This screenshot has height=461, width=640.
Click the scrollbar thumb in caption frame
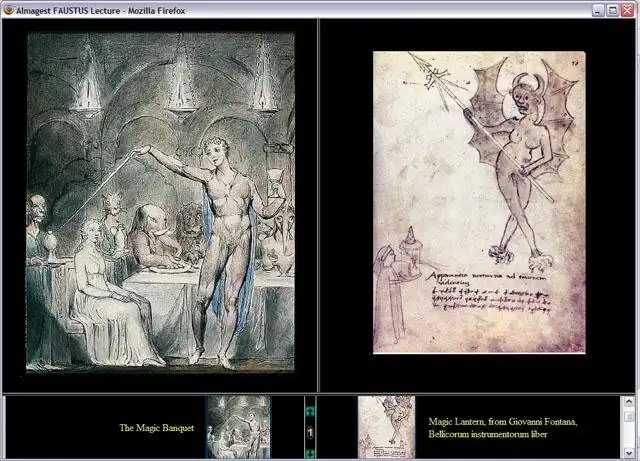[629, 416]
